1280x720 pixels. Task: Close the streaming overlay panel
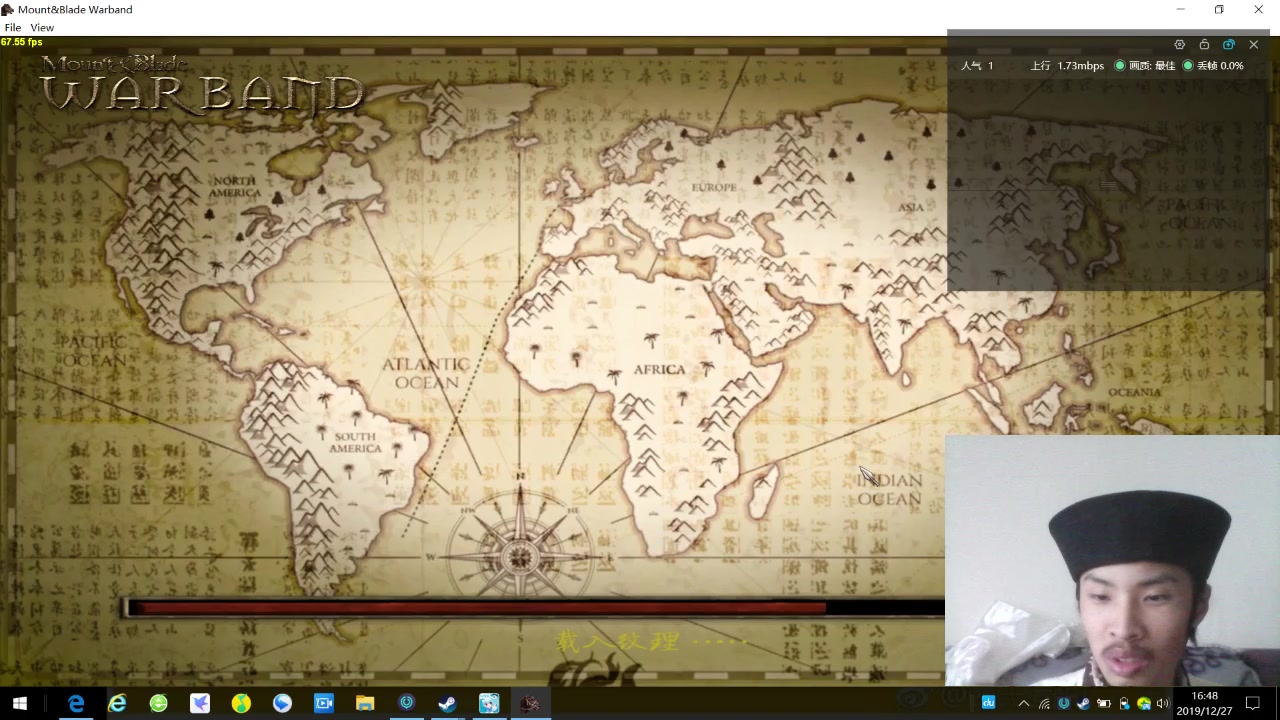(1253, 45)
